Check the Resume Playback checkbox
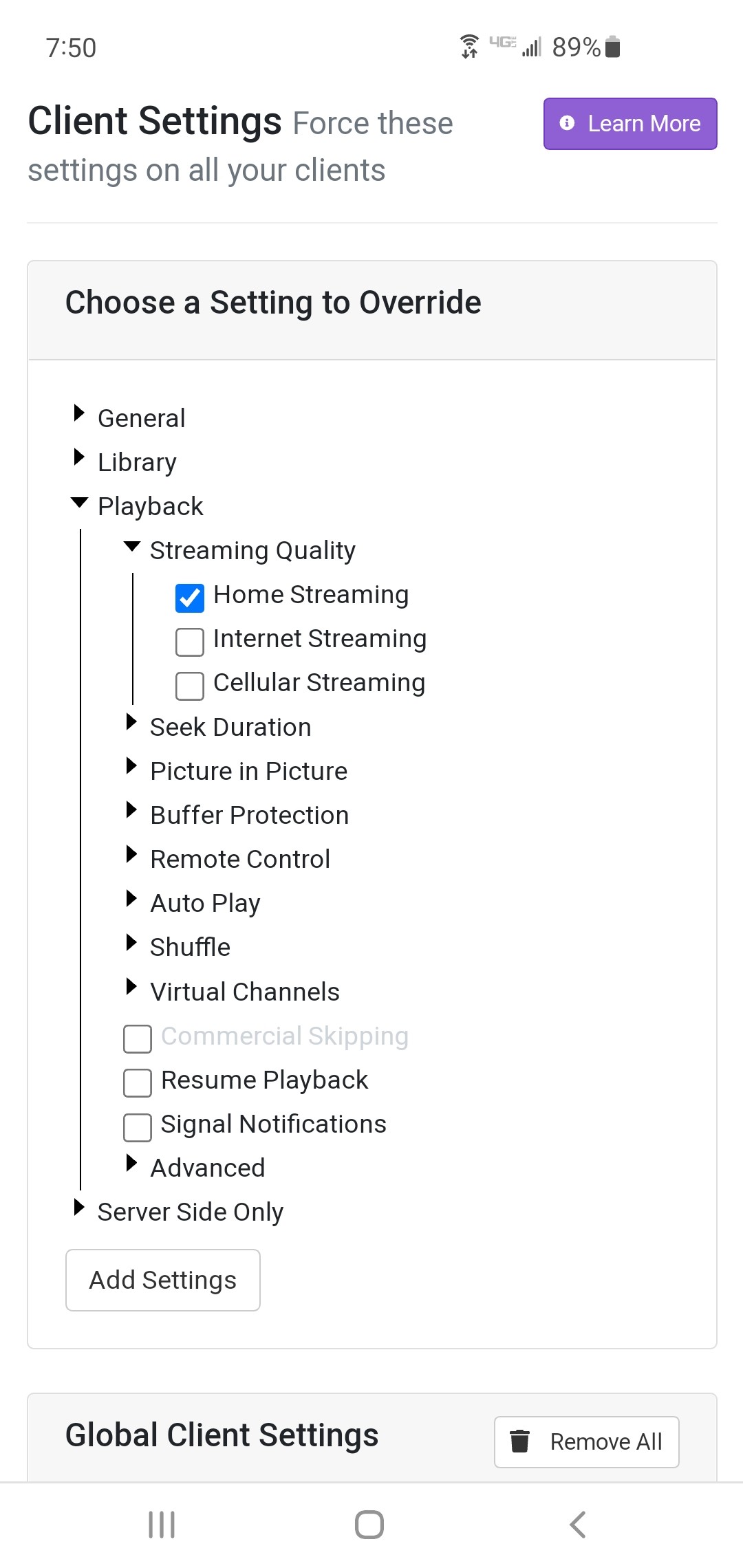The height and width of the screenshot is (1568, 743). (x=138, y=1082)
